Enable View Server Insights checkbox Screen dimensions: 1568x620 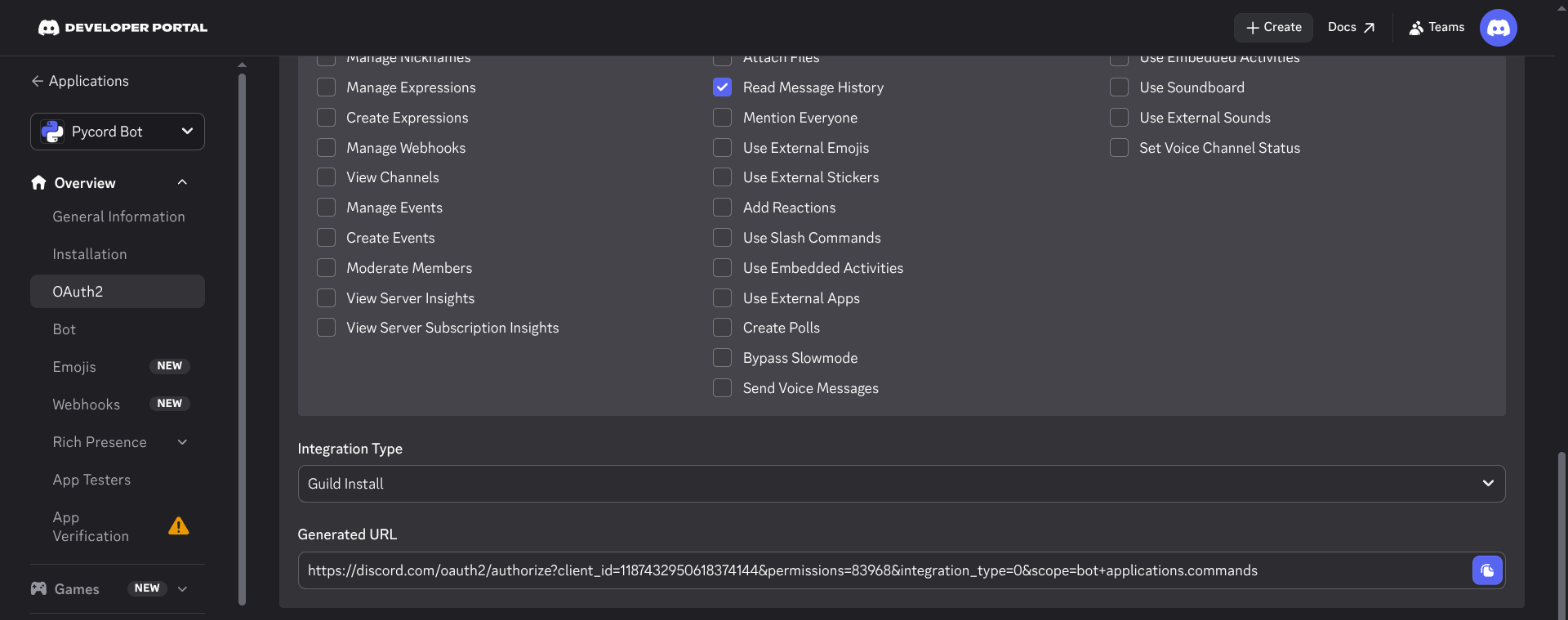[x=326, y=297]
